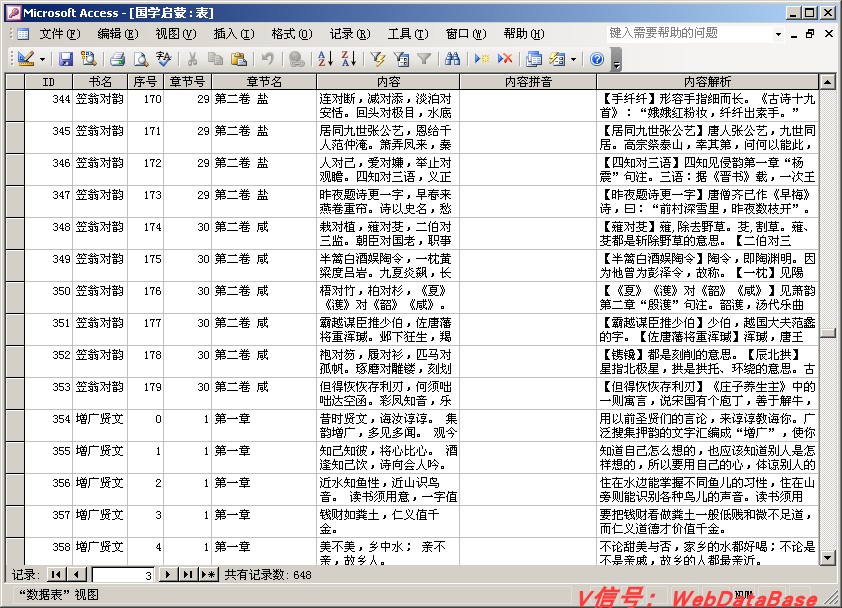The width and height of the screenshot is (842, 608).
Task: Expand the help question dropdown arrow
Action: 778,34
